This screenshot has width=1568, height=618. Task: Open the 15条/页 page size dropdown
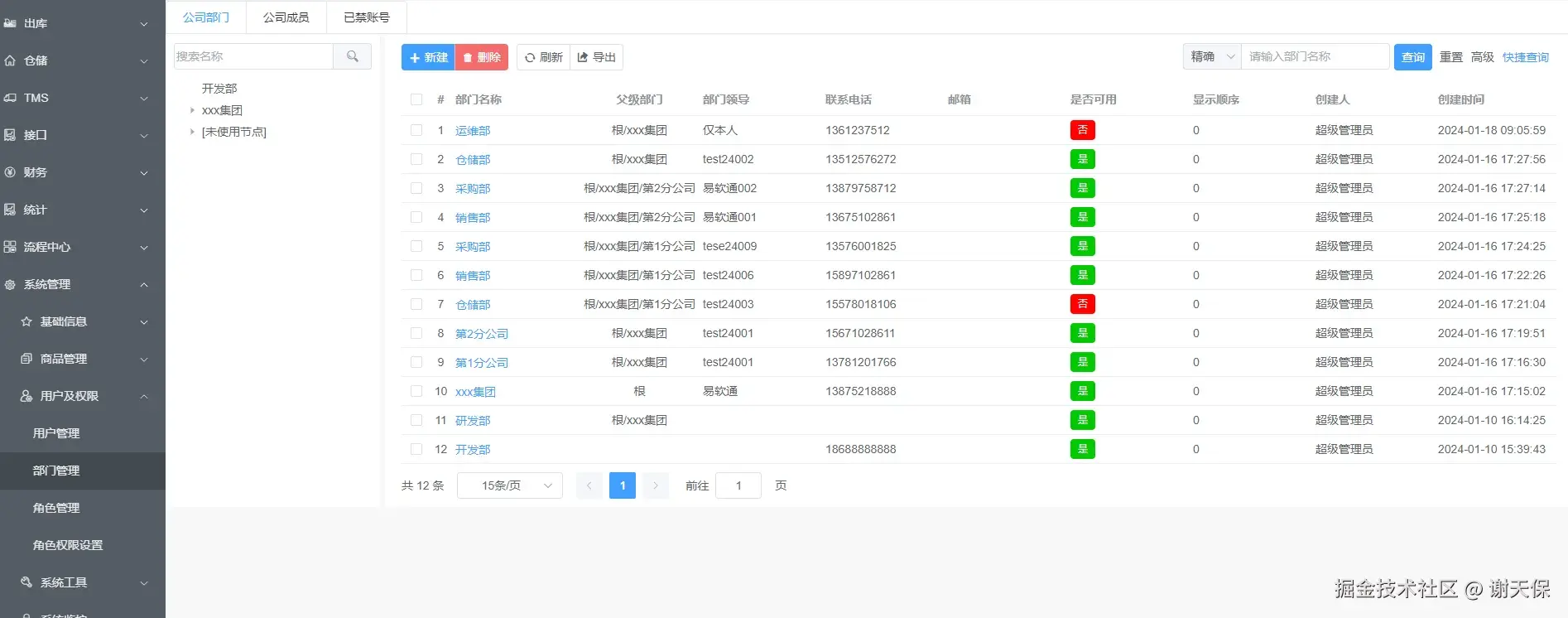coord(510,485)
